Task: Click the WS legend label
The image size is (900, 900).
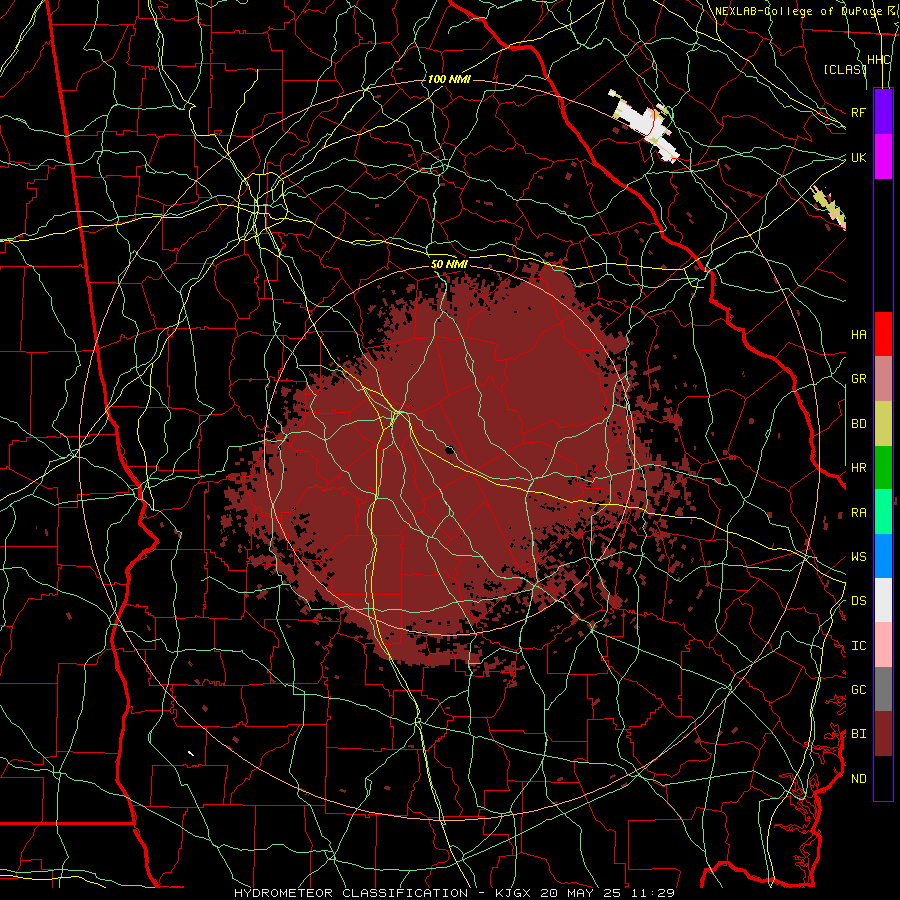Action: click(858, 557)
